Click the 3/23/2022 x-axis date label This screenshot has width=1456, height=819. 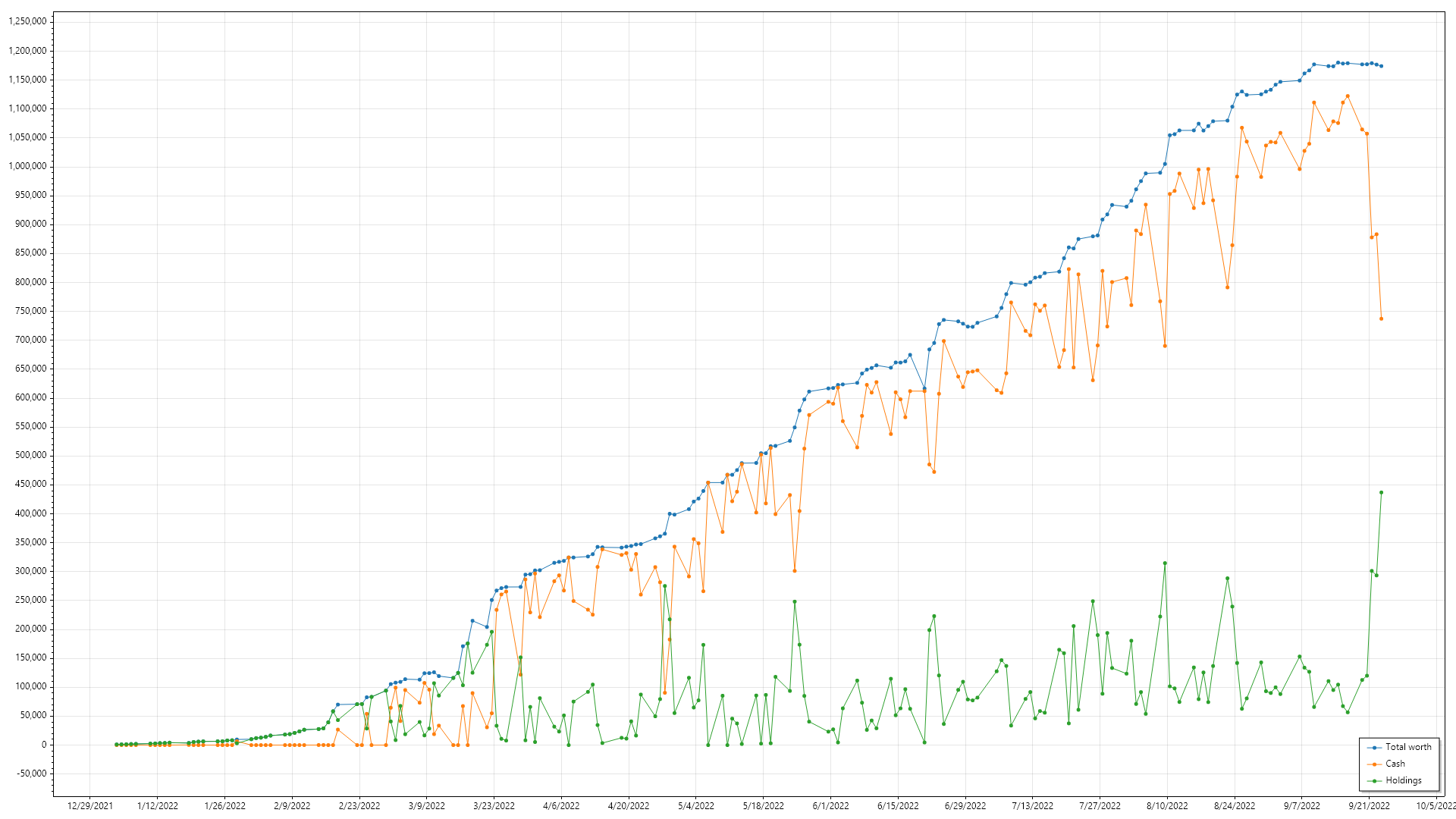[494, 805]
